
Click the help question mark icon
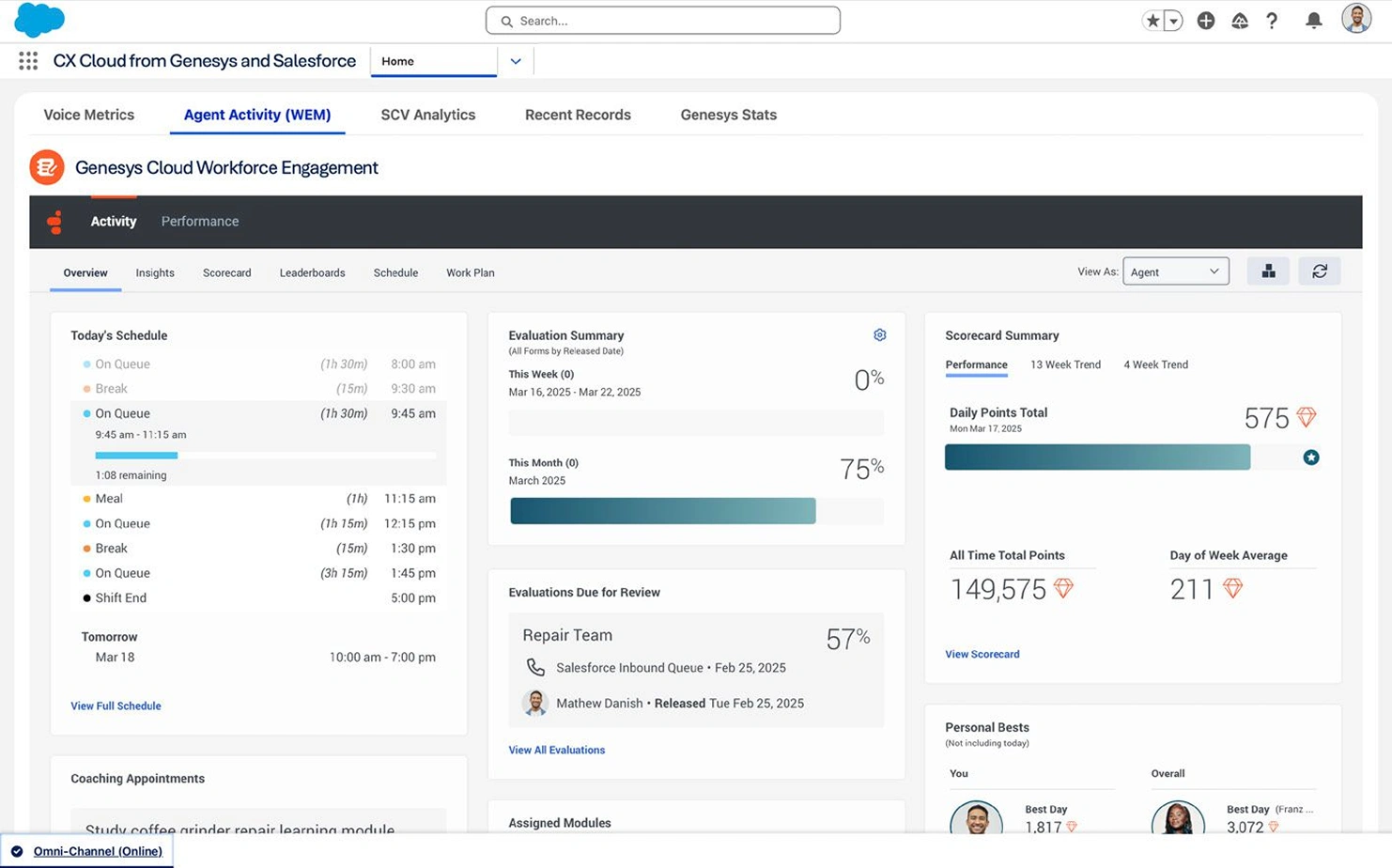pos(1272,21)
